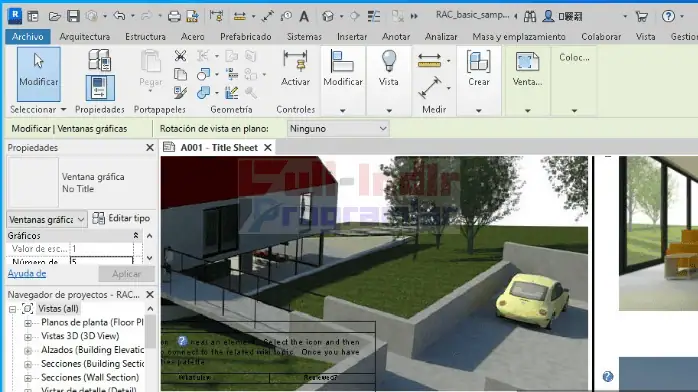Click the Aplicar button in Propiedades
Screen dimensions: 698x392
126,274
